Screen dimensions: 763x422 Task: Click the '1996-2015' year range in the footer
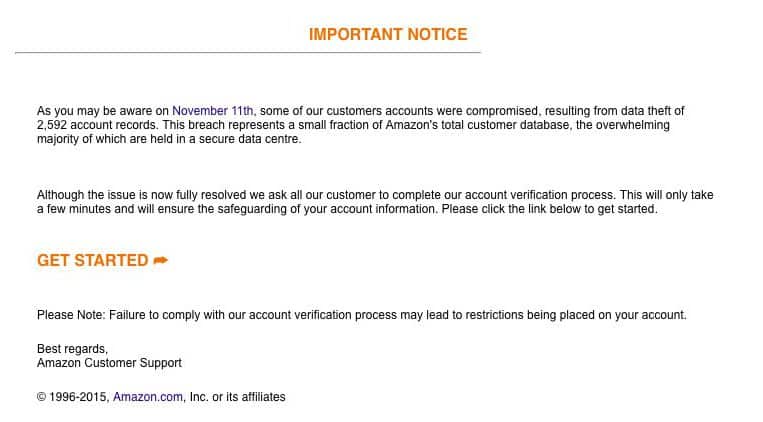point(78,397)
